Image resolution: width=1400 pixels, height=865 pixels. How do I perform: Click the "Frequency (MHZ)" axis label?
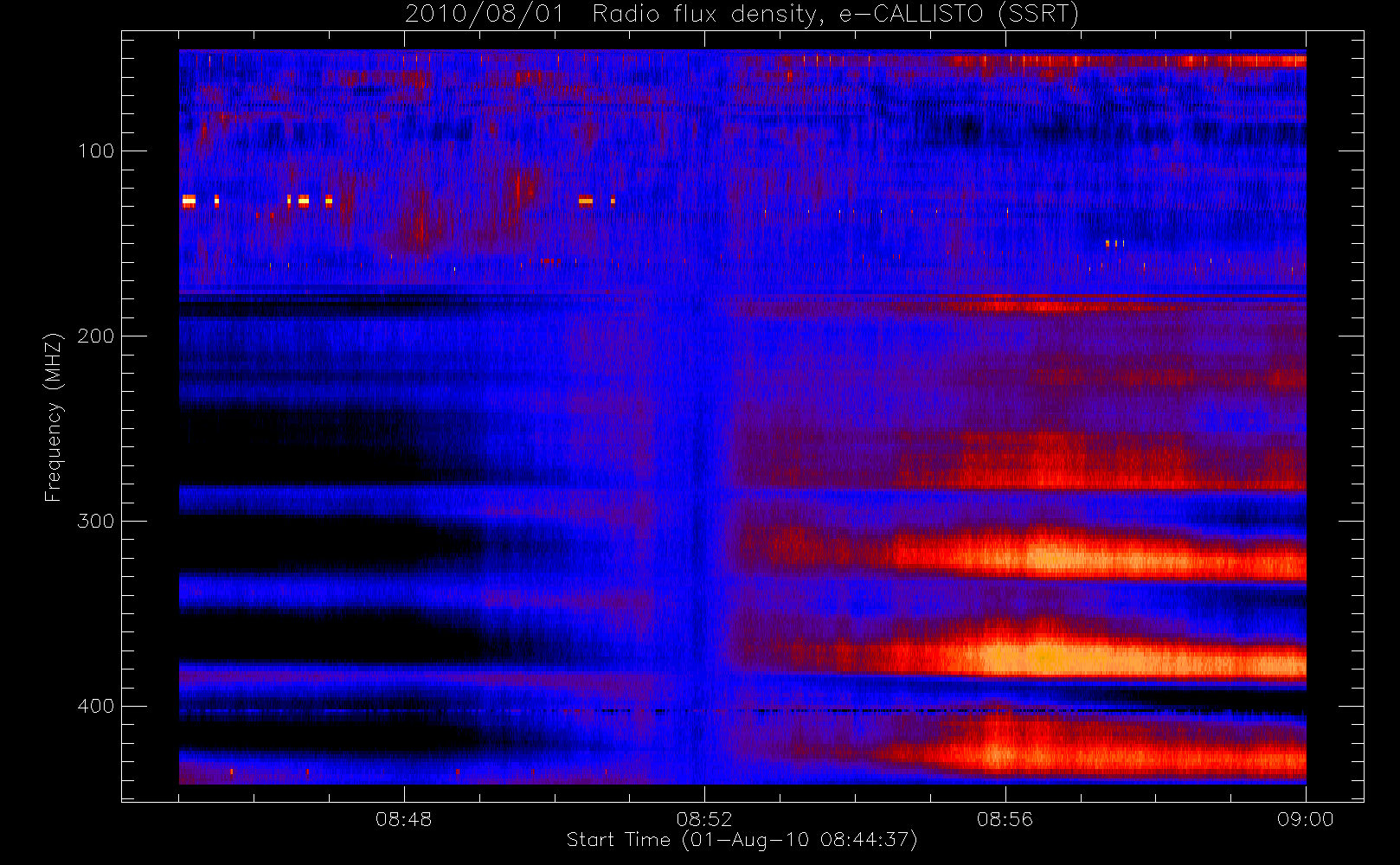pos(54,417)
